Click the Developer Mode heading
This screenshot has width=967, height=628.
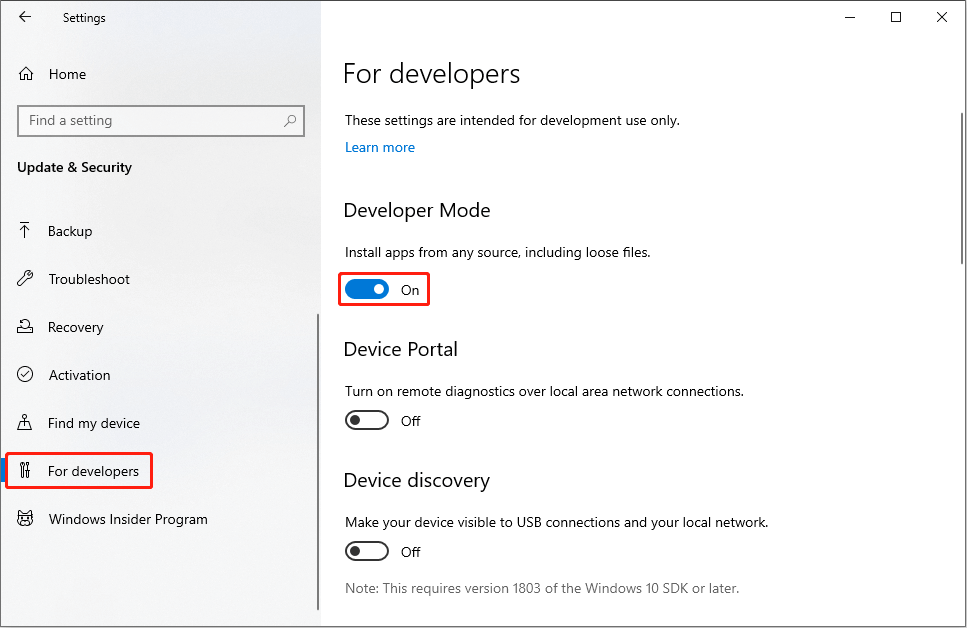[x=417, y=210]
